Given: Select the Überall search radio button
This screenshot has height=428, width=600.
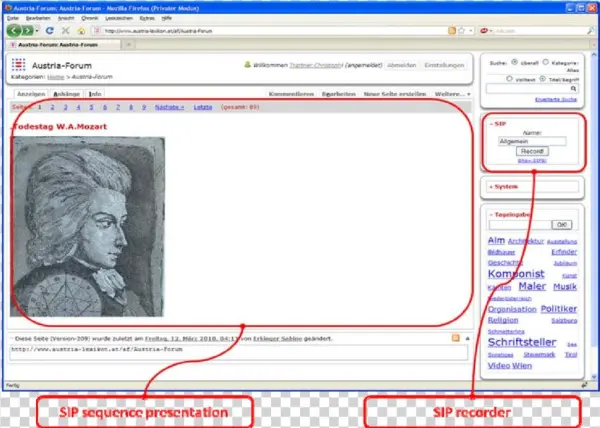Looking at the screenshot, I should (514, 62).
